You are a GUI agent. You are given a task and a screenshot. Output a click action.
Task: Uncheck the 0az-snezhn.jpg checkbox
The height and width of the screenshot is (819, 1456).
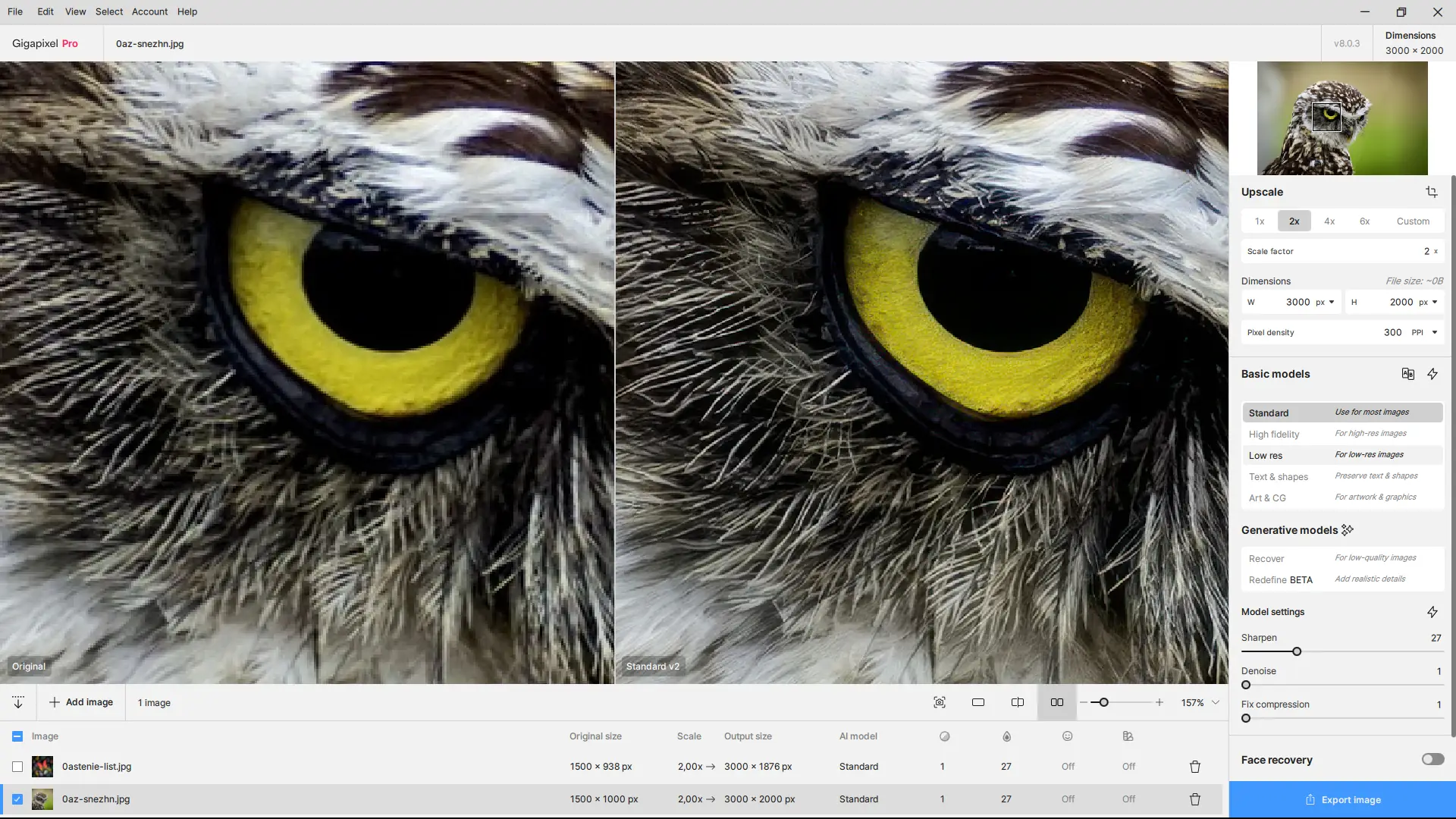pyautogui.click(x=17, y=799)
